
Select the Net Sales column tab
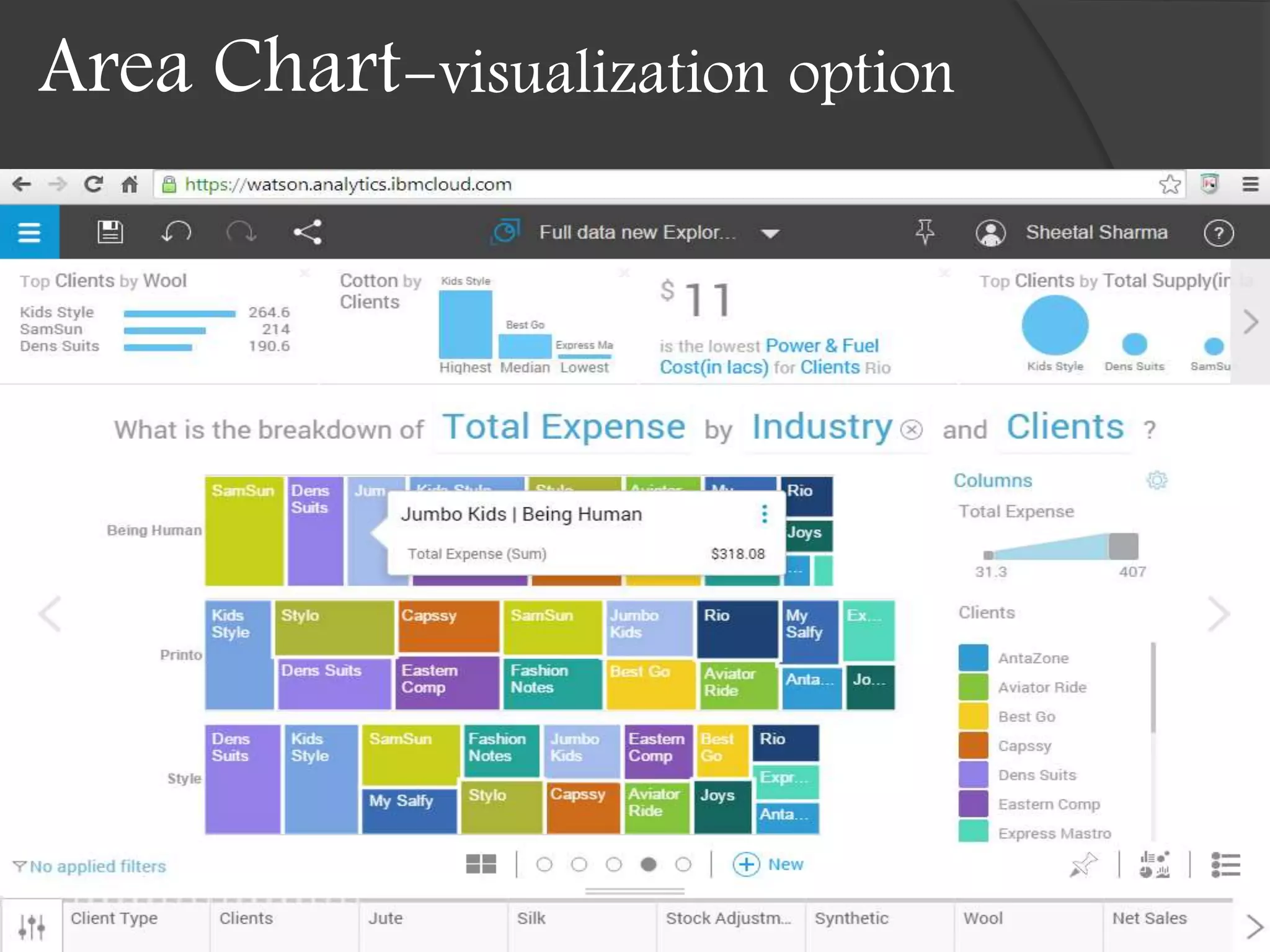pos(1168,926)
